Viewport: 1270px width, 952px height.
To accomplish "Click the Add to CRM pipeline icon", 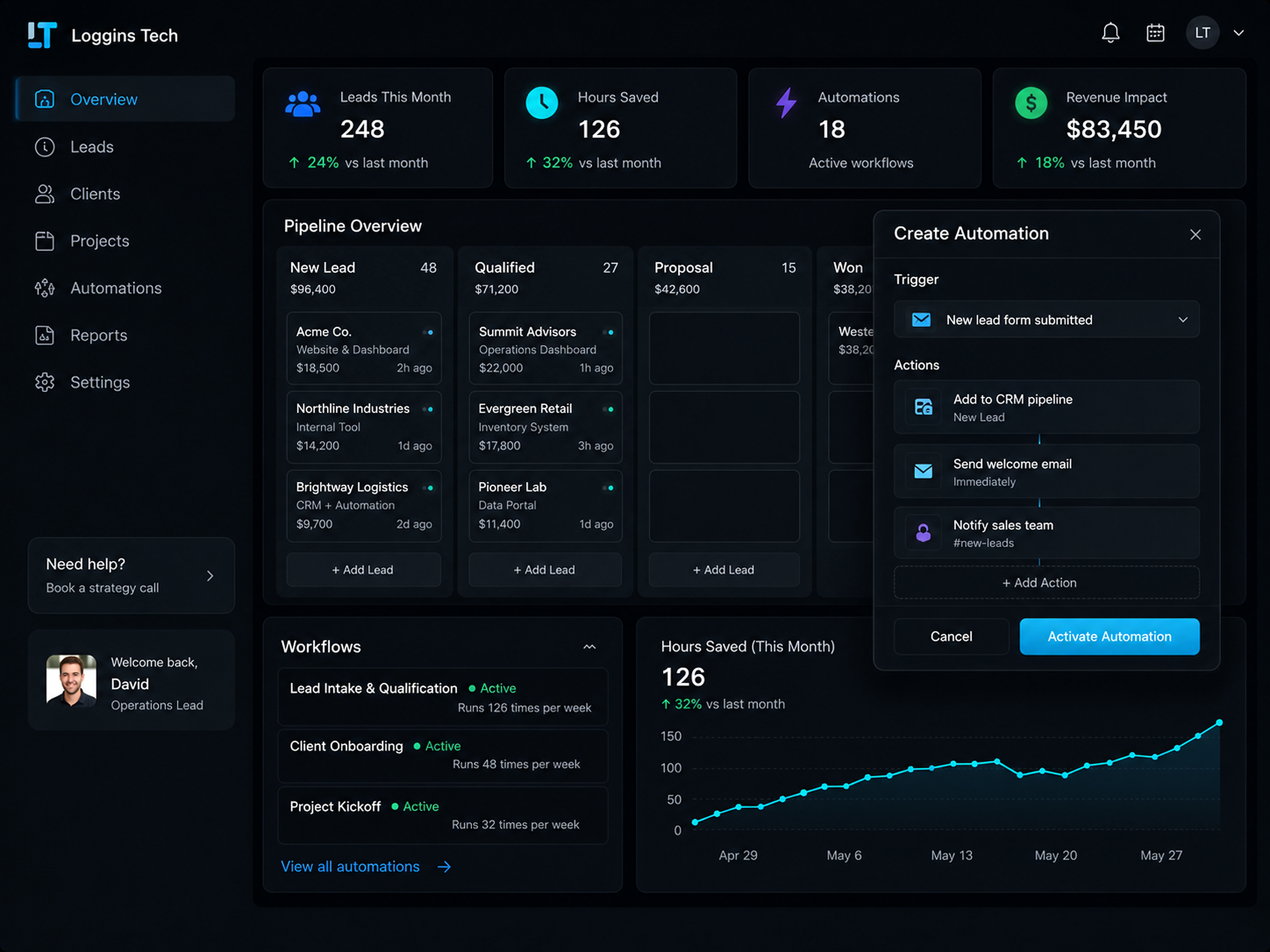I will tap(923, 407).
